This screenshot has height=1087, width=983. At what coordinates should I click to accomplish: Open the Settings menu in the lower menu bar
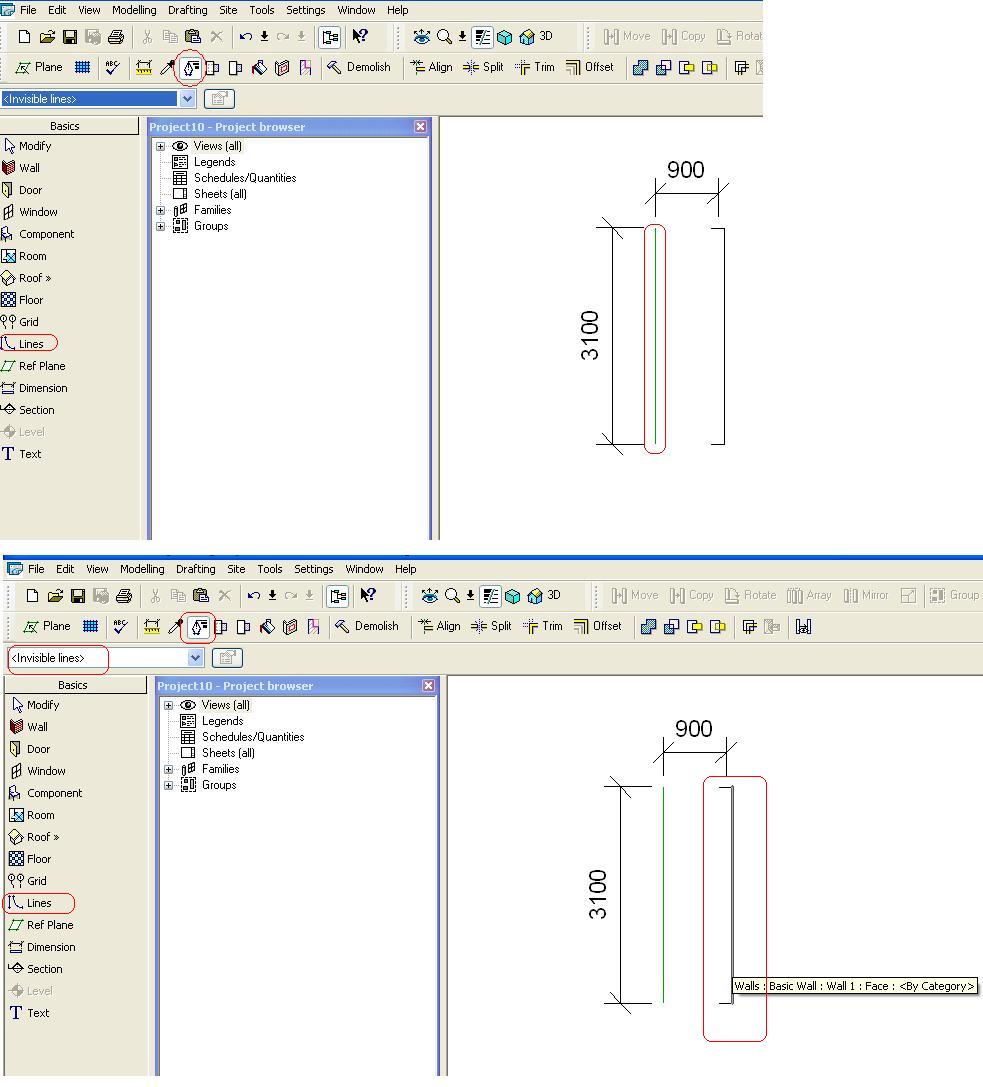313,569
